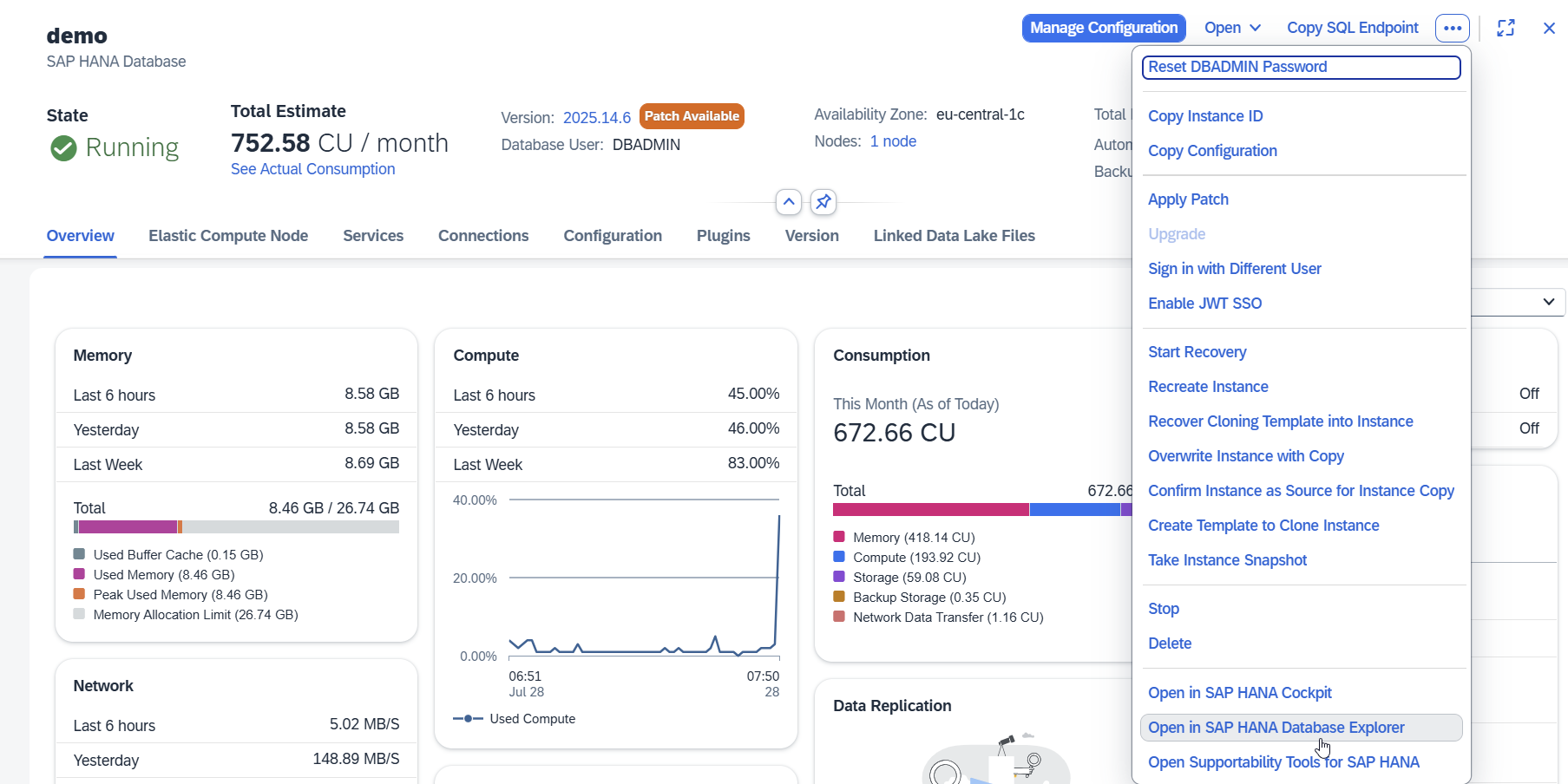Click the Peak Used Memory legend swatch

tap(79, 594)
